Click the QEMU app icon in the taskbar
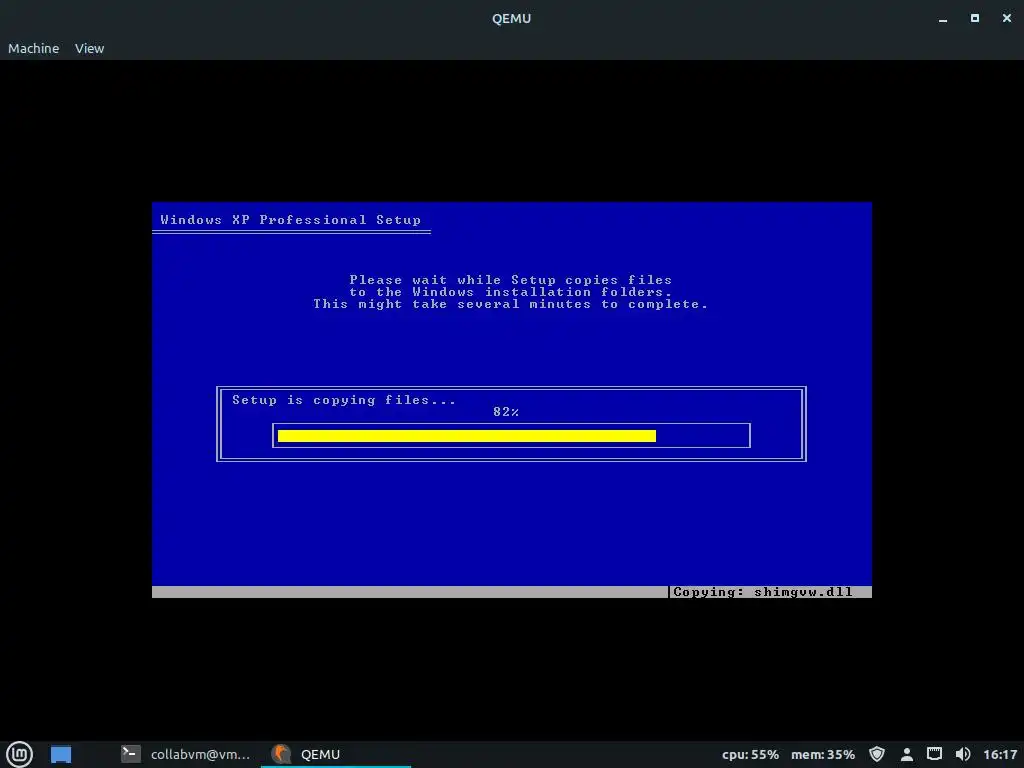Viewport: 1024px width, 768px height. coord(281,754)
